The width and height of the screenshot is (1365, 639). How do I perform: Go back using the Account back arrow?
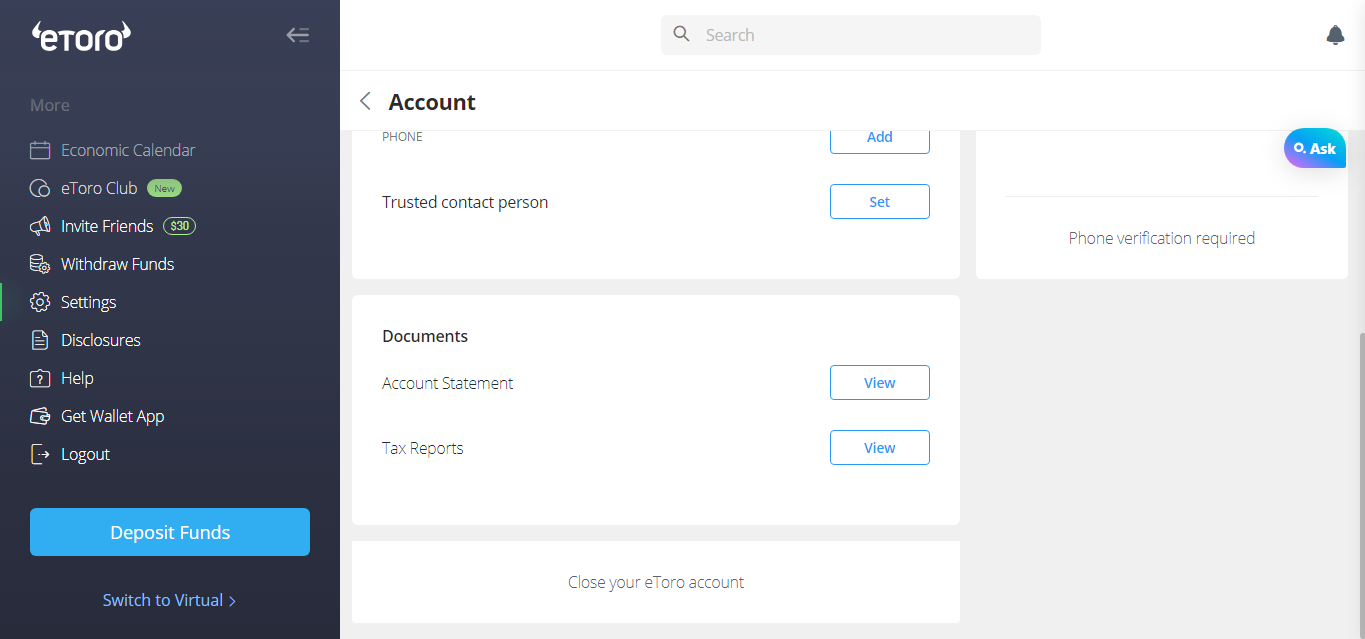coord(365,101)
